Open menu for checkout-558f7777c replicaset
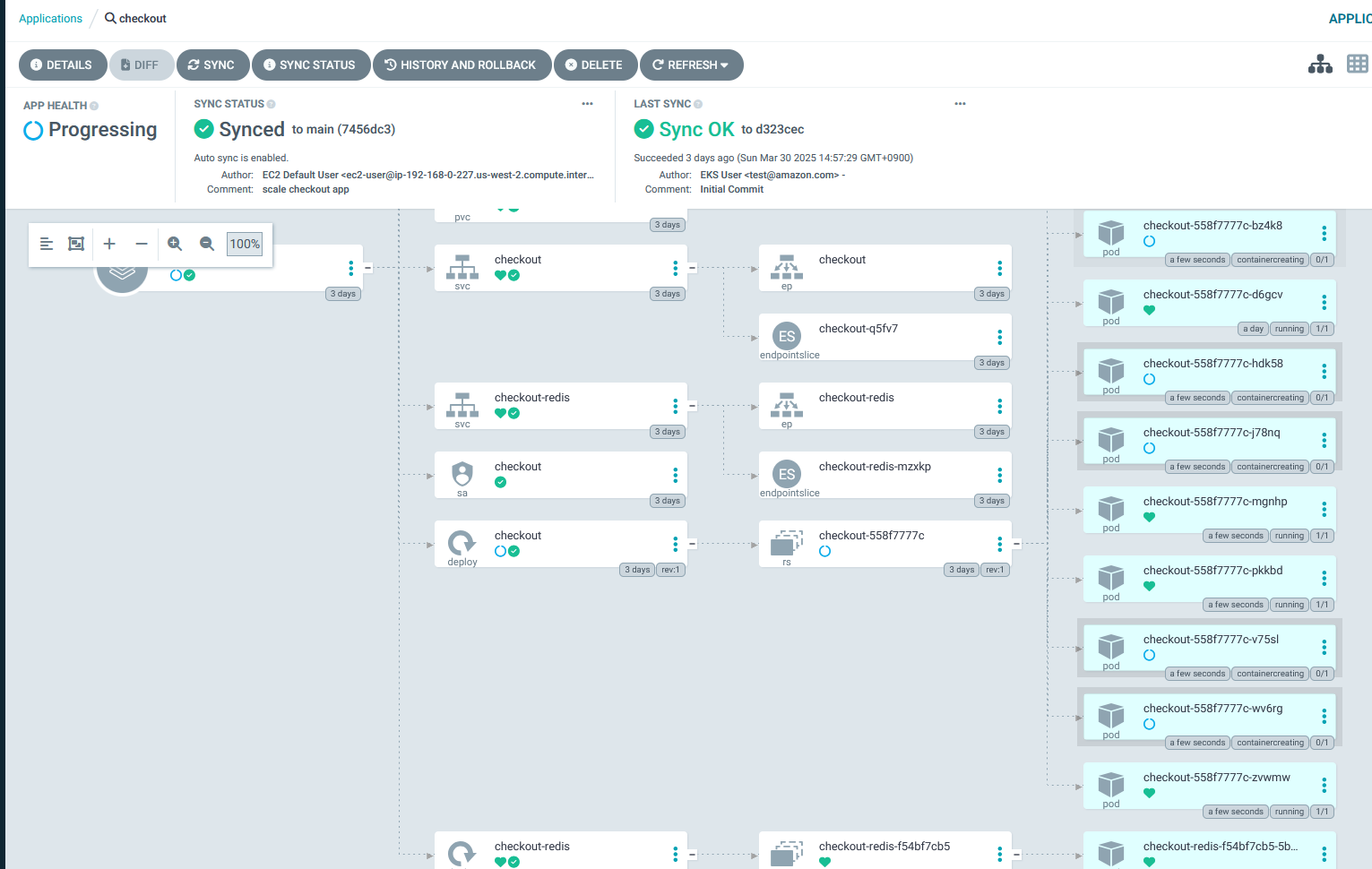This screenshot has height=869, width=1372. pos(999,544)
